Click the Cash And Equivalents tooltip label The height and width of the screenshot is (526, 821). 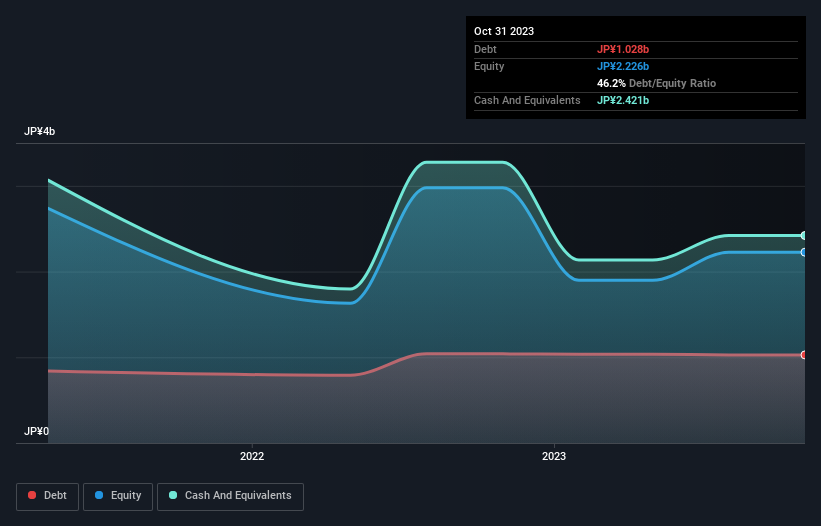(x=527, y=100)
